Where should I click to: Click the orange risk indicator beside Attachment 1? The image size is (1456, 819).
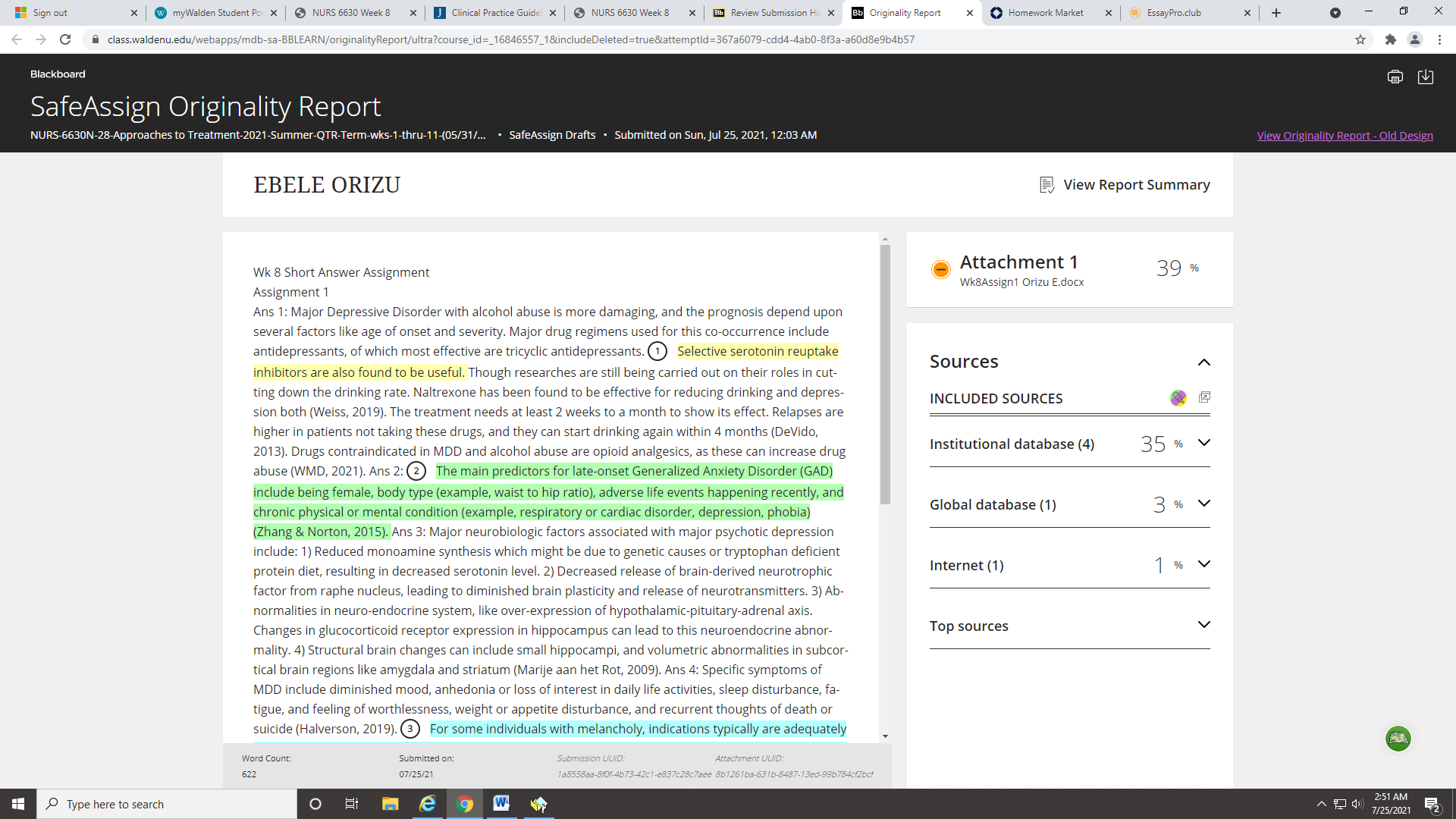(x=940, y=269)
